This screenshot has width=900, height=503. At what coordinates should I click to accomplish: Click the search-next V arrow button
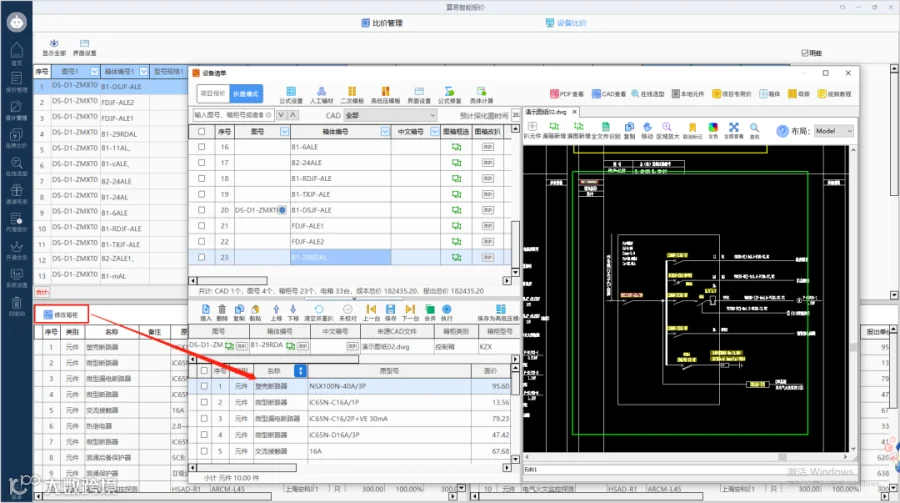click(x=281, y=115)
